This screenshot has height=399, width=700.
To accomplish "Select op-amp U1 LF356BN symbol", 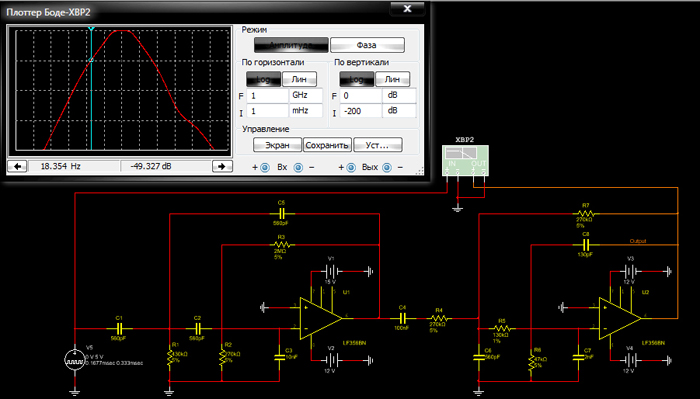I will coord(321,318).
